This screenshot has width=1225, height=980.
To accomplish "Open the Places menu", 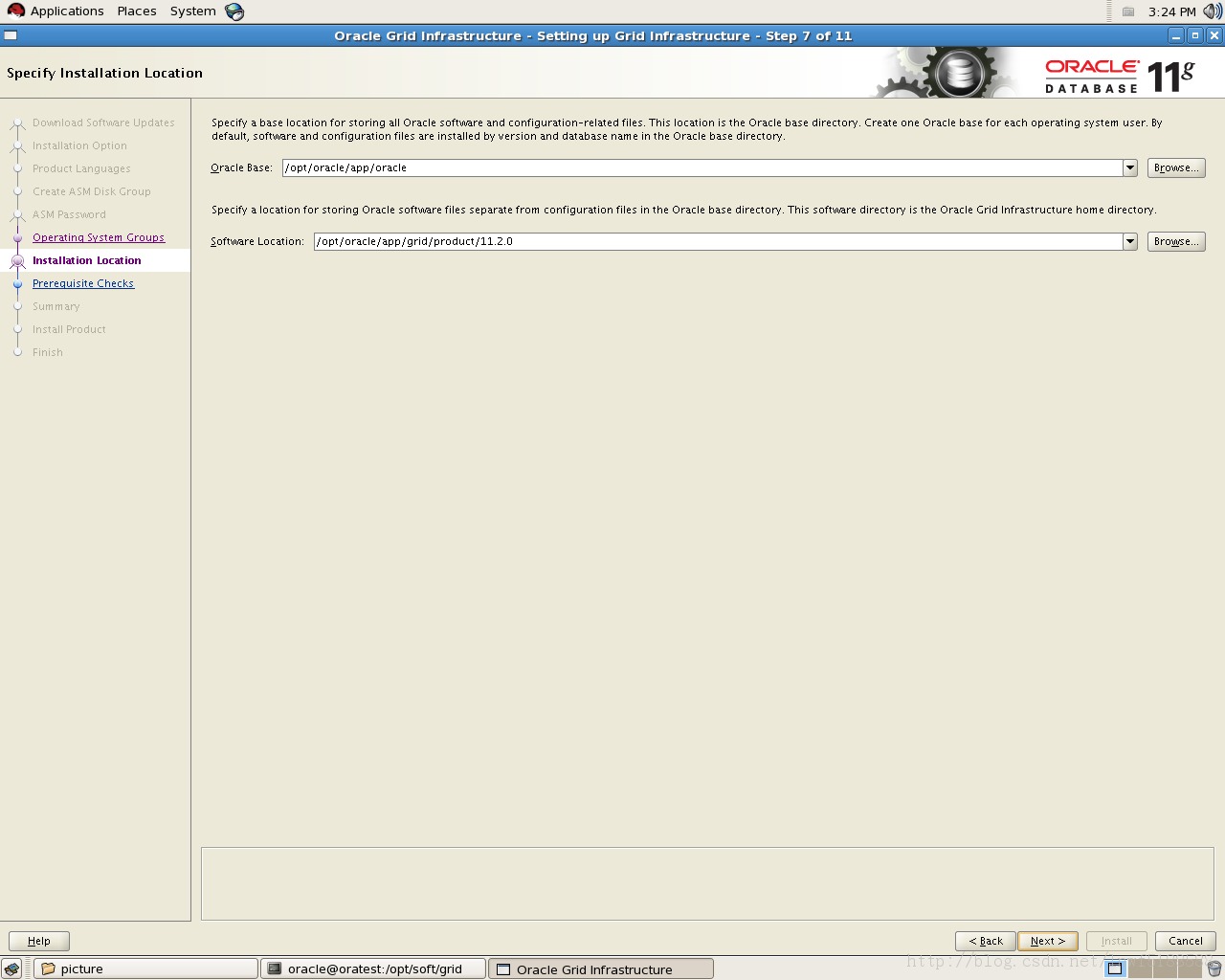I will tap(137, 11).
